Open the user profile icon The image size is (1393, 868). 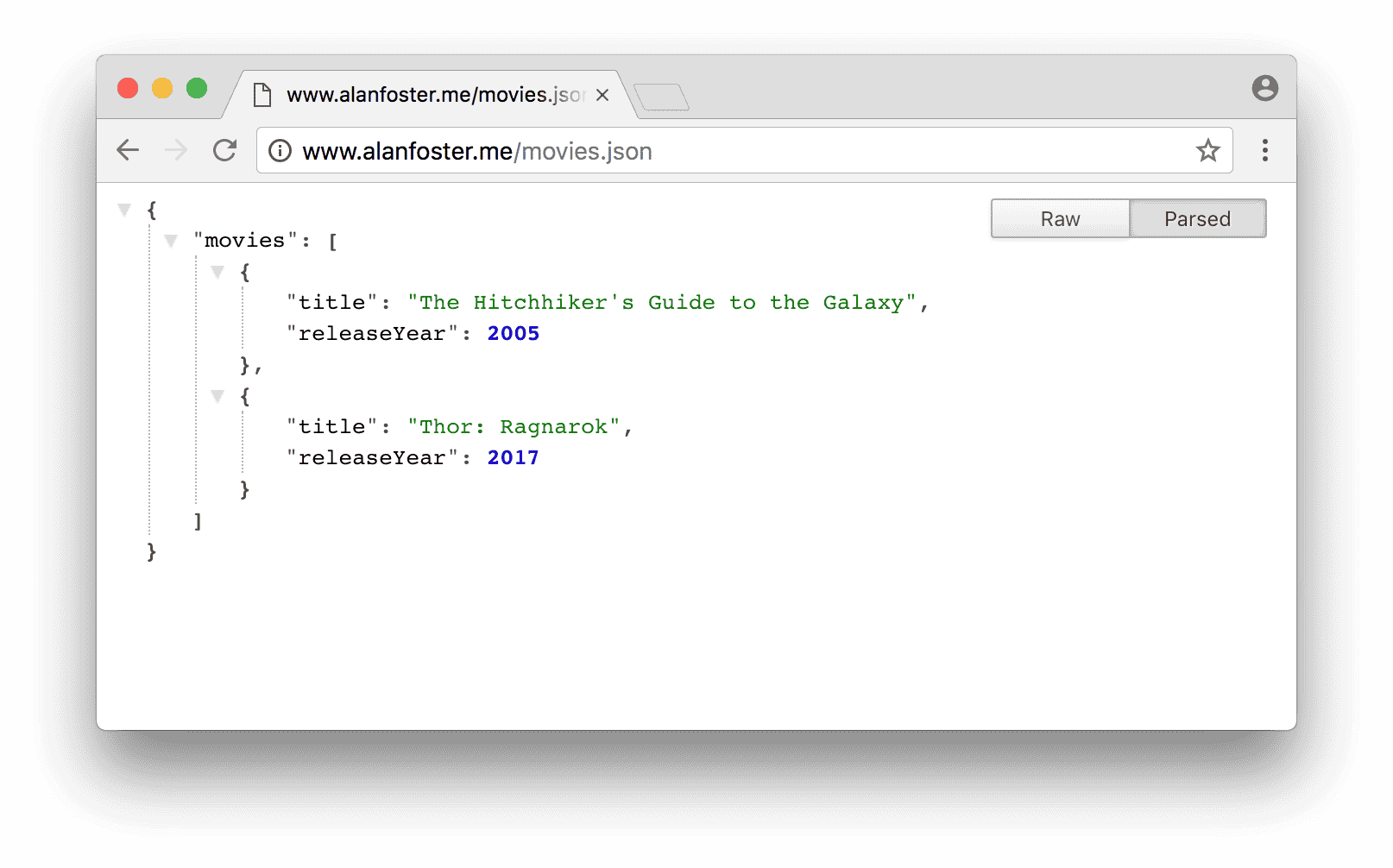point(1264,88)
